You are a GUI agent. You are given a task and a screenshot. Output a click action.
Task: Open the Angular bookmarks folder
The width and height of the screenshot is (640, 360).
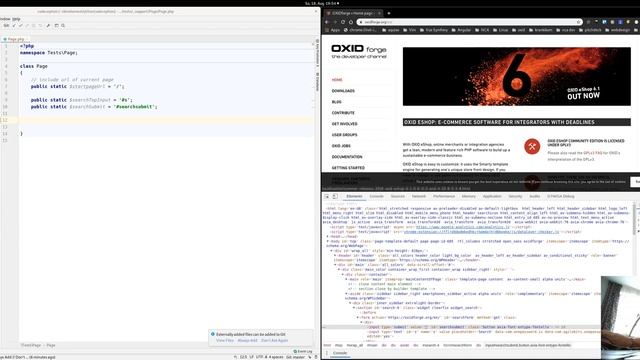click(461, 30)
